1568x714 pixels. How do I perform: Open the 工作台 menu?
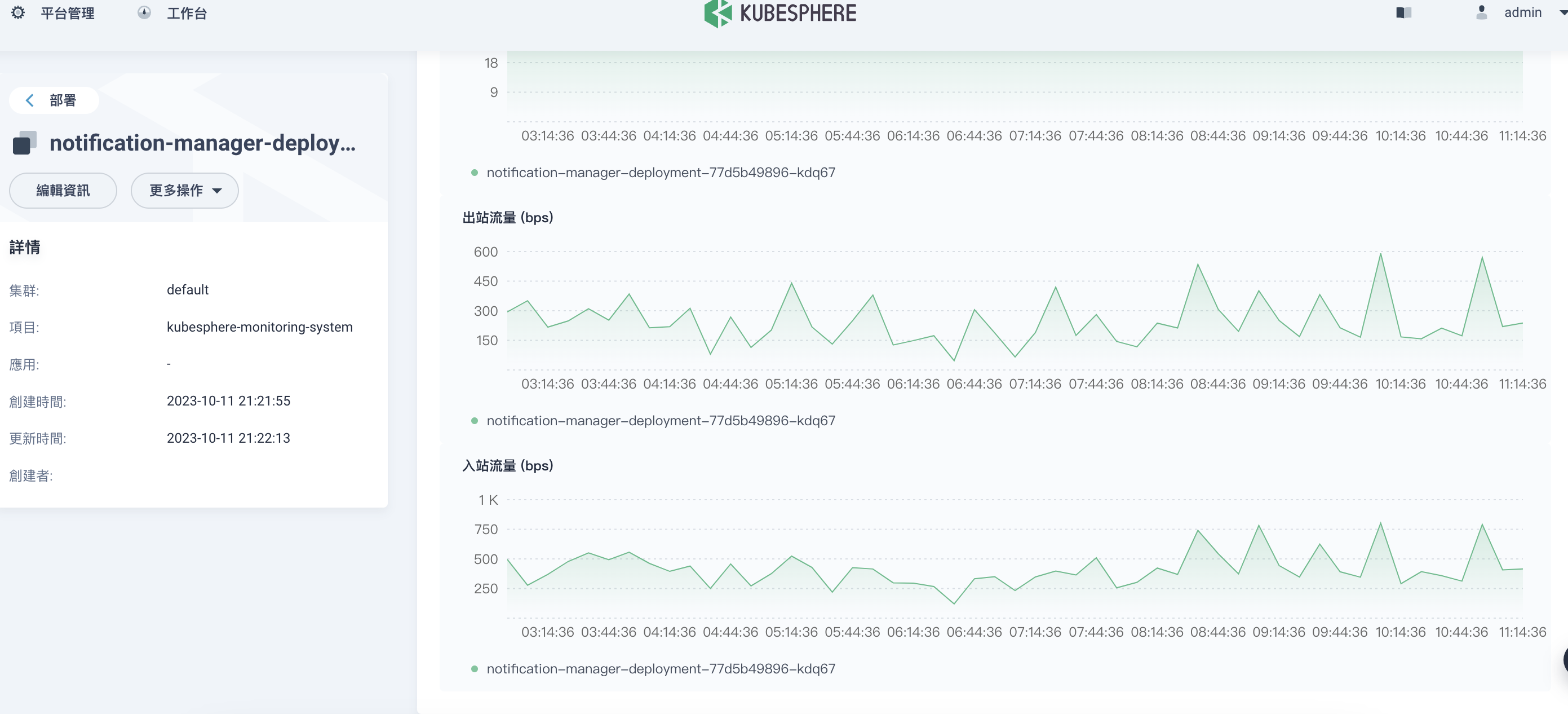(186, 13)
